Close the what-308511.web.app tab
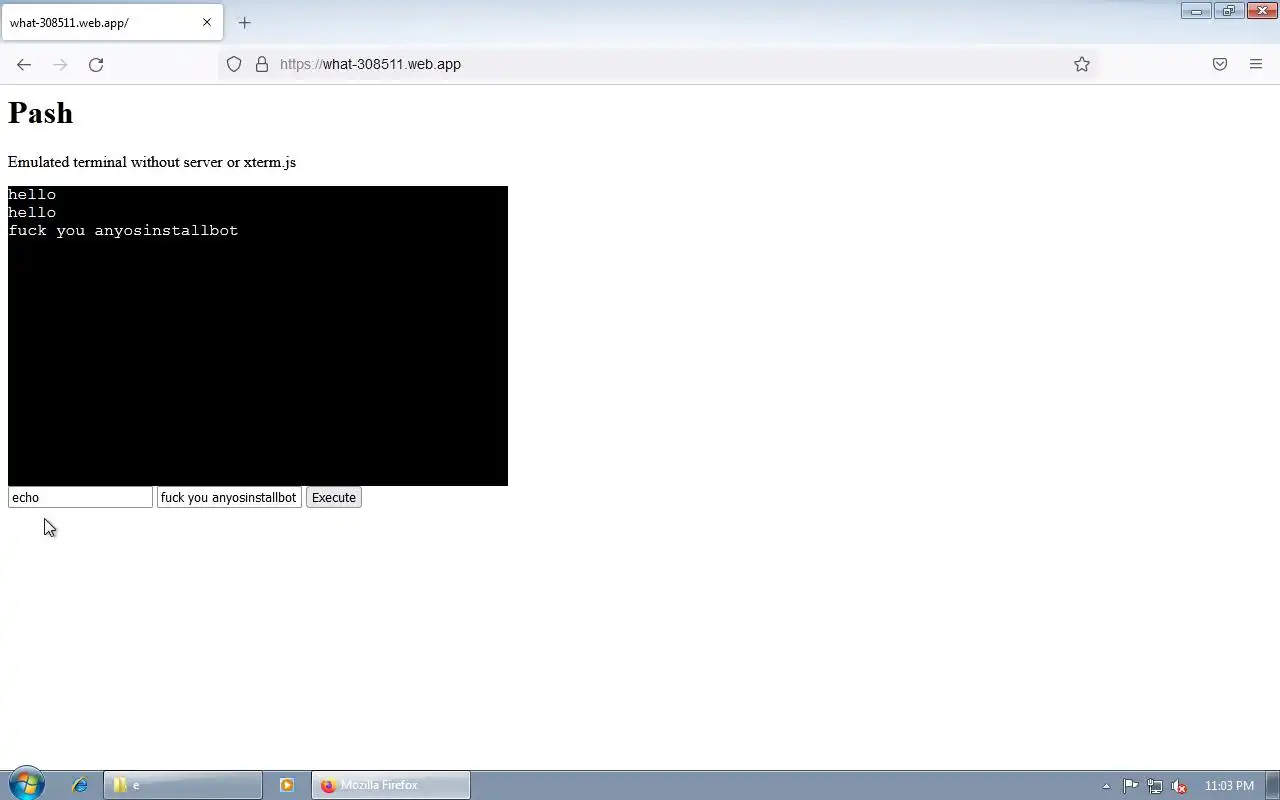This screenshot has width=1280, height=800. click(x=207, y=22)
